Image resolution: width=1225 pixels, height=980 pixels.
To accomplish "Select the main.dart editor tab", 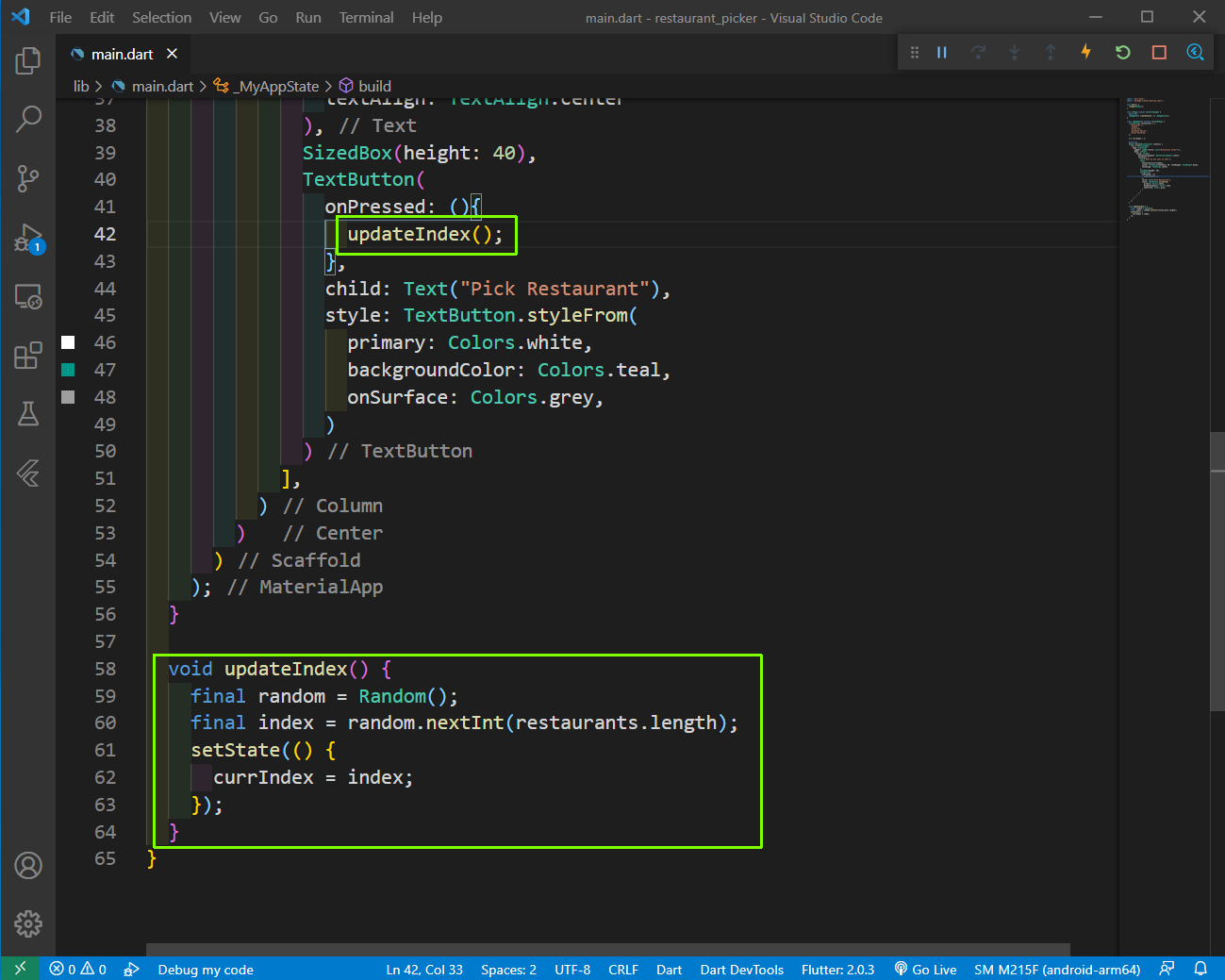I will point(123,54).
